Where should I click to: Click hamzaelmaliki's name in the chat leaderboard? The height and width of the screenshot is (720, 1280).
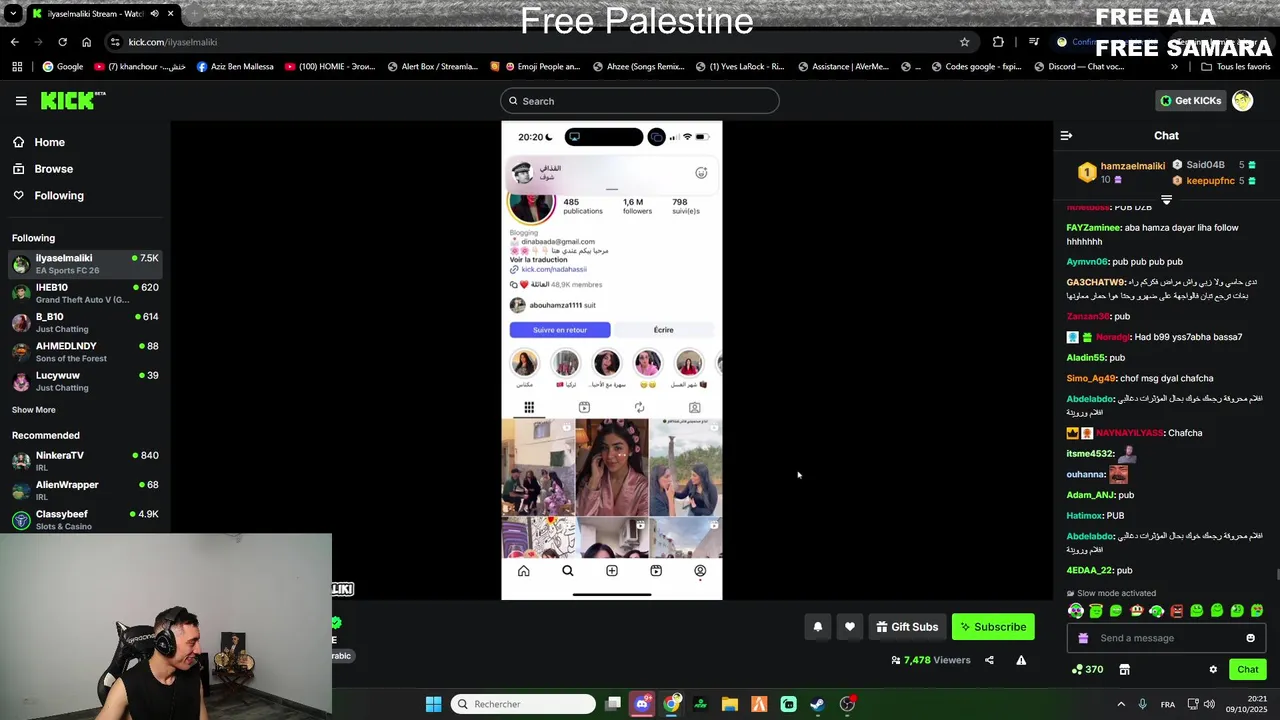click(1132, 166)
